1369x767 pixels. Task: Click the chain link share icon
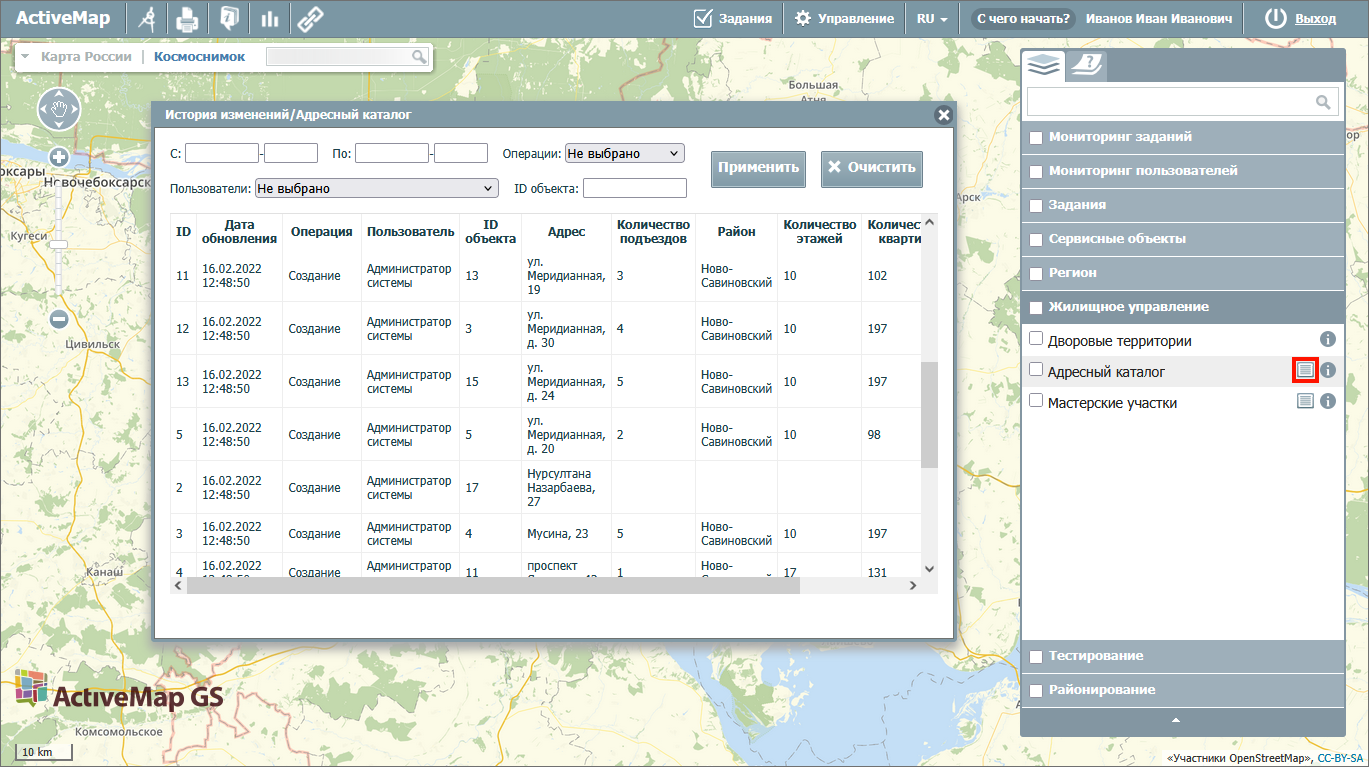(x=311, y=18)
